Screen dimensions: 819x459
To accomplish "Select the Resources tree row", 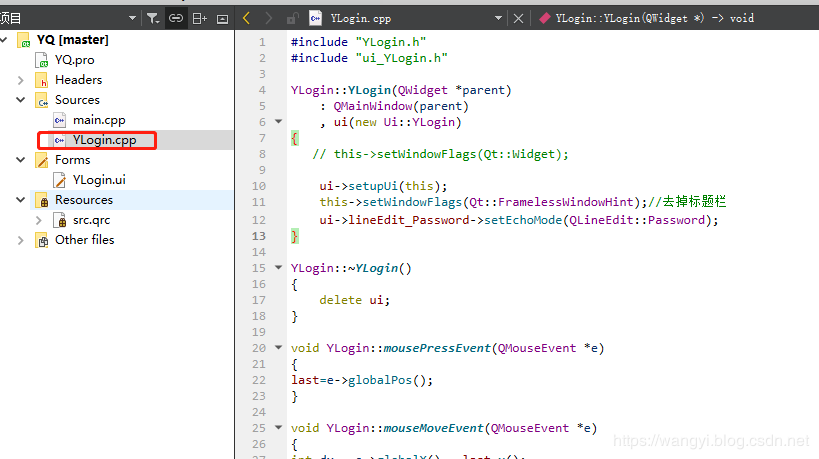I will click(x=132, y=200).
